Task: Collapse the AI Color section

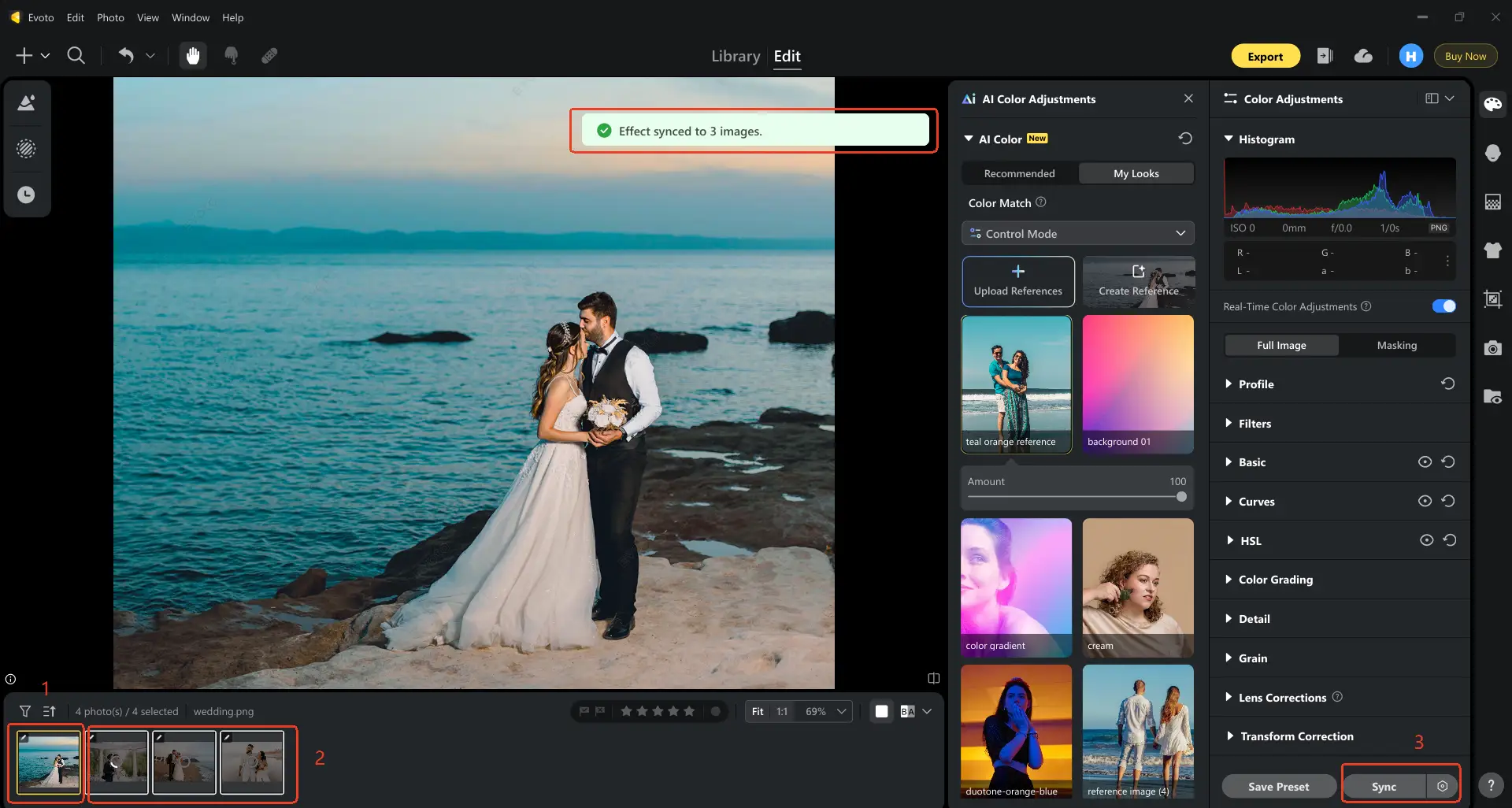Action: point(969,139)
